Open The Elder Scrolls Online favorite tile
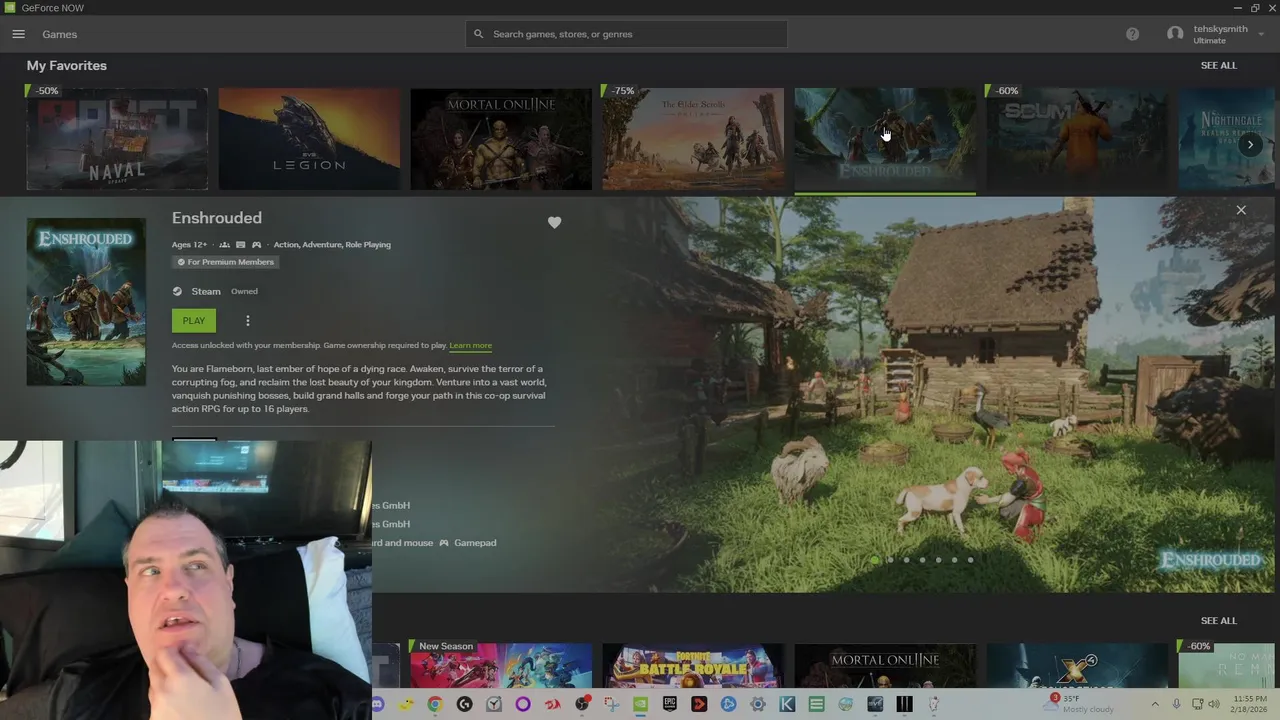The width and height of the screenshot is (1280, 720). point(693,139)
